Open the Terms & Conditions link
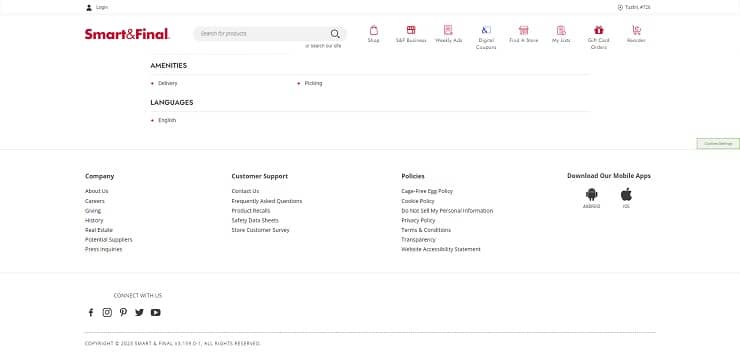 tap(426, 230)
